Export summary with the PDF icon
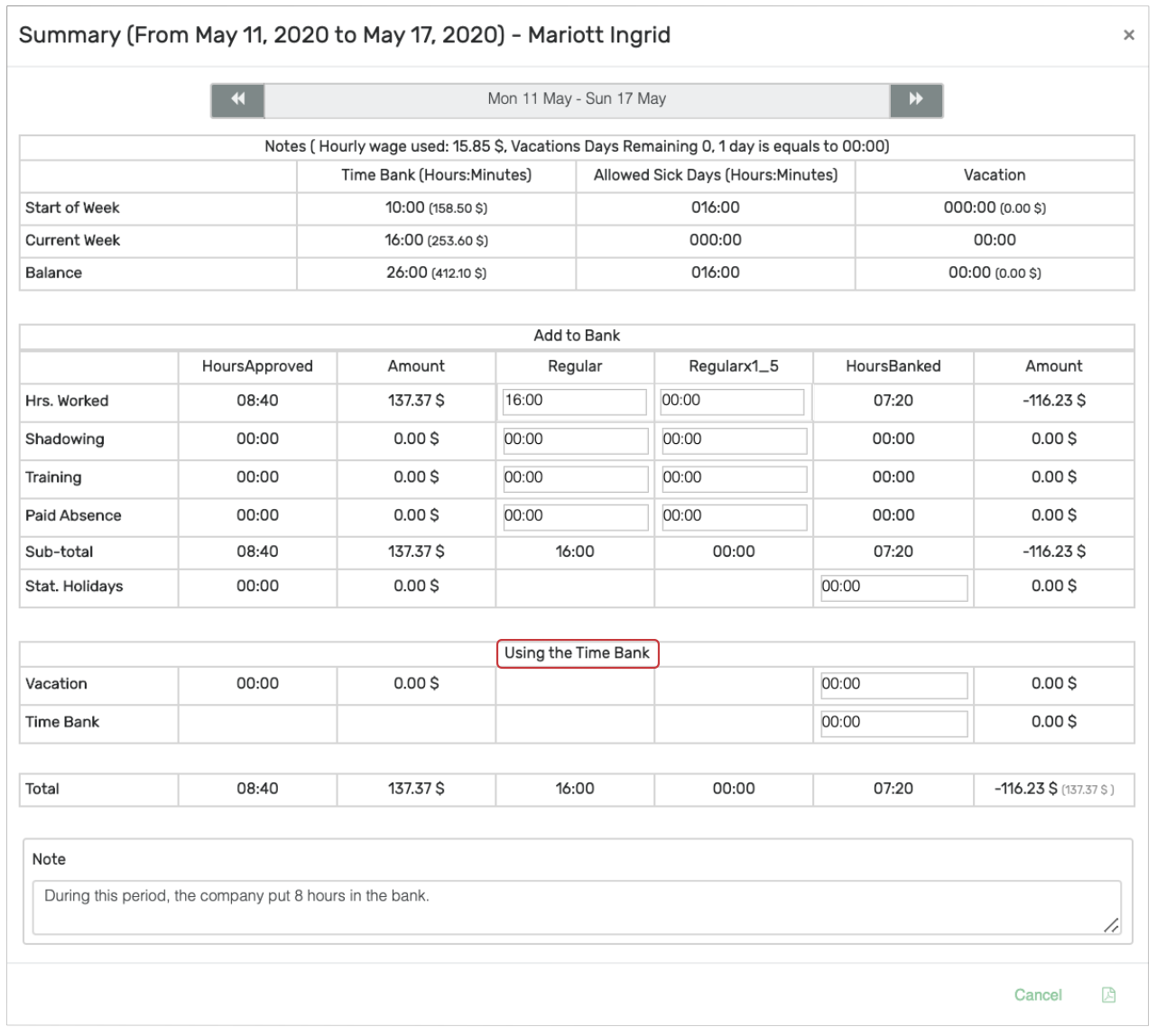The width and height of the screenshot is (1157, 1036). click(1108, 994)
